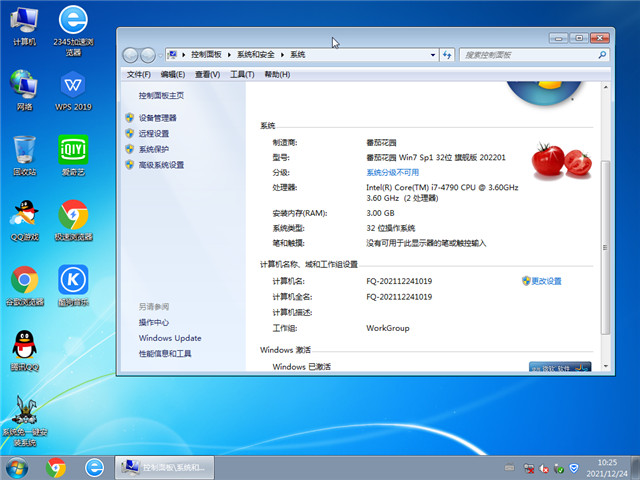Click the 系统分级不可用 link
The height and width of the screenshot is (480, 640).
pyautogui.click(x=393, y=172)
